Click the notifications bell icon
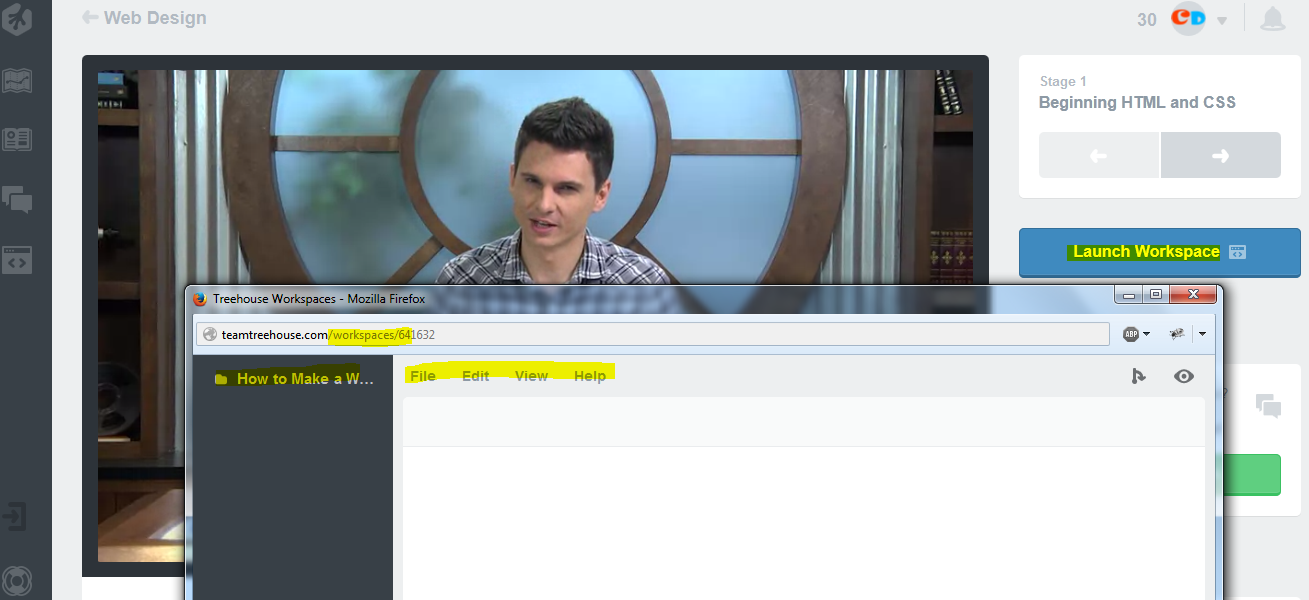 (1272, 19)
